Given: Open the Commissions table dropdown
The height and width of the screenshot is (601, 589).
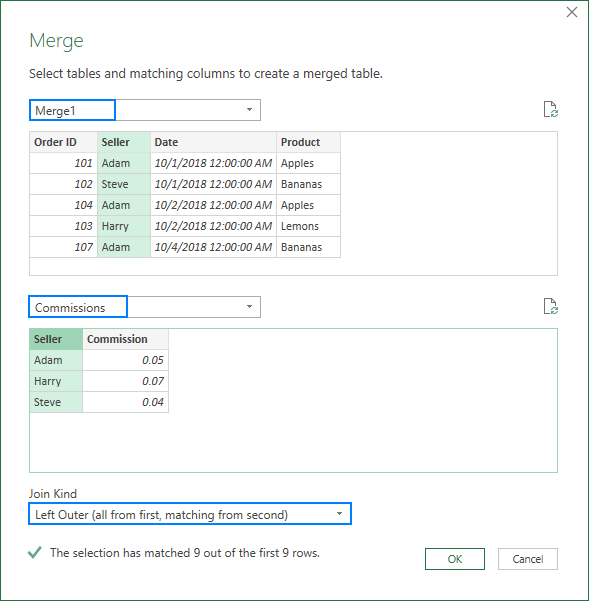Looking at the screenshot, I should (249, 307).
